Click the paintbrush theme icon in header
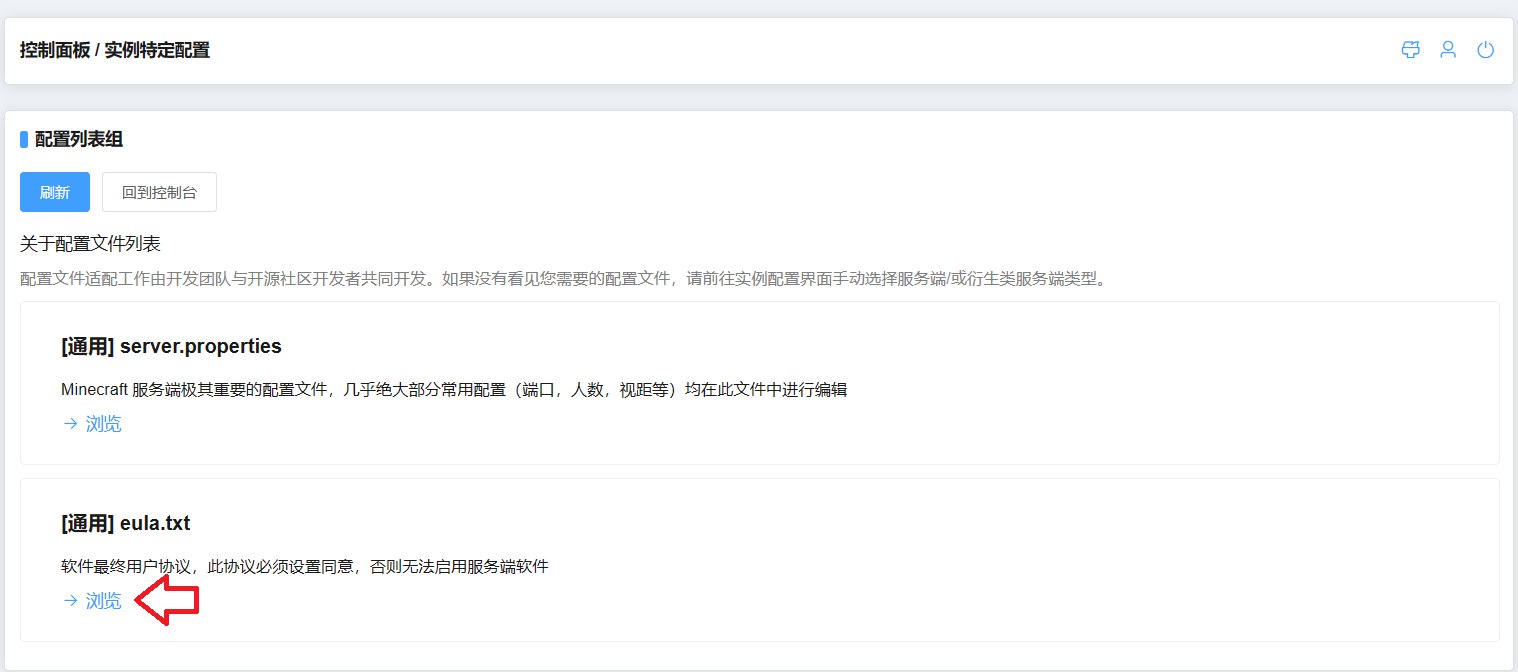This screenshot has height=672, width=1518. tap(1410, 50)
